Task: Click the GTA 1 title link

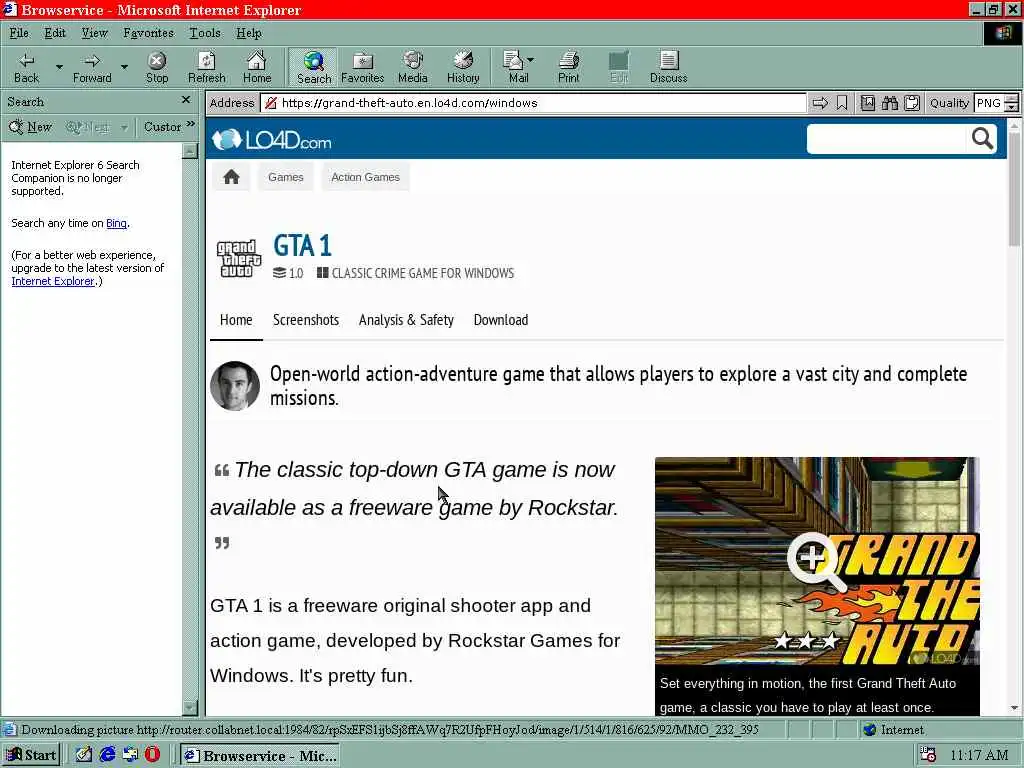Action: (302, 246)
